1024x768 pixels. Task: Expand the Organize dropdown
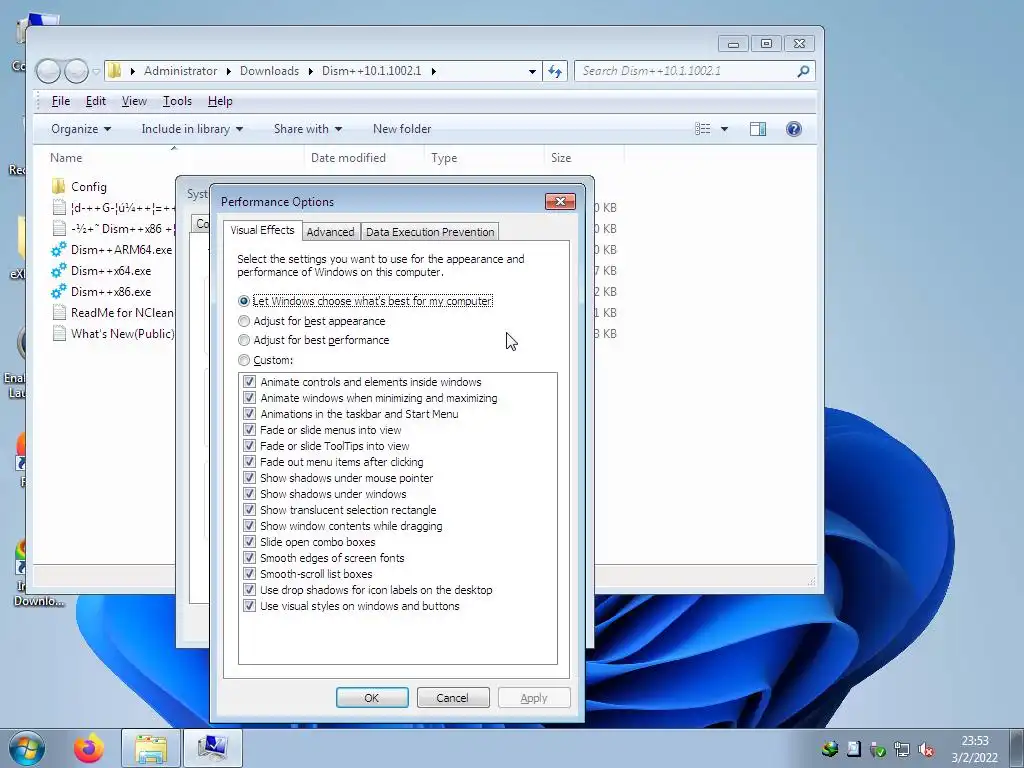coord(81,129)
